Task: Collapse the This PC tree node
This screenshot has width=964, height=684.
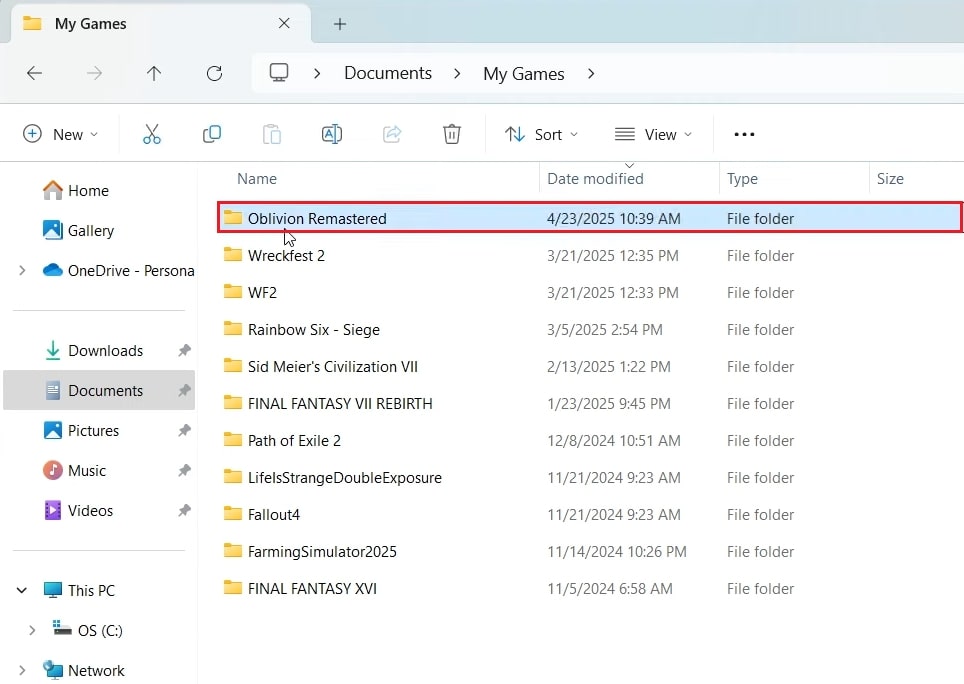Action: click(22, 591)
